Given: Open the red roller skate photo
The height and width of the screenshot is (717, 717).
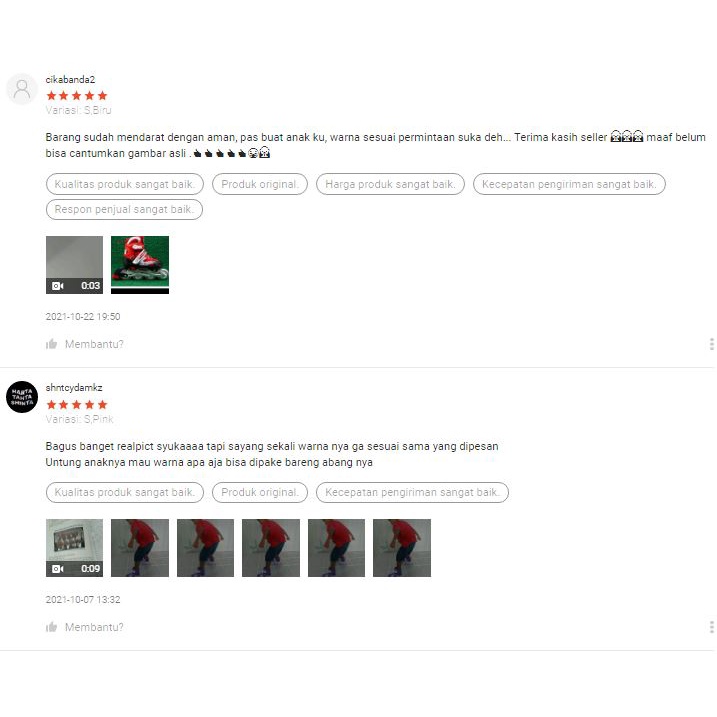Looking at the screenshot, I should (x=140, y=265).
